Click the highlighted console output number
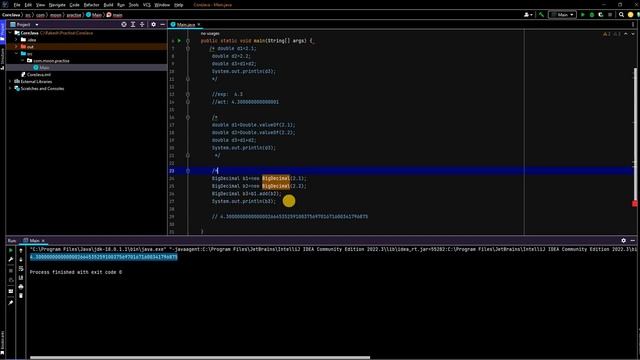Image resolution: width=640 pixels, height=360 pixels. pos(104,257)
